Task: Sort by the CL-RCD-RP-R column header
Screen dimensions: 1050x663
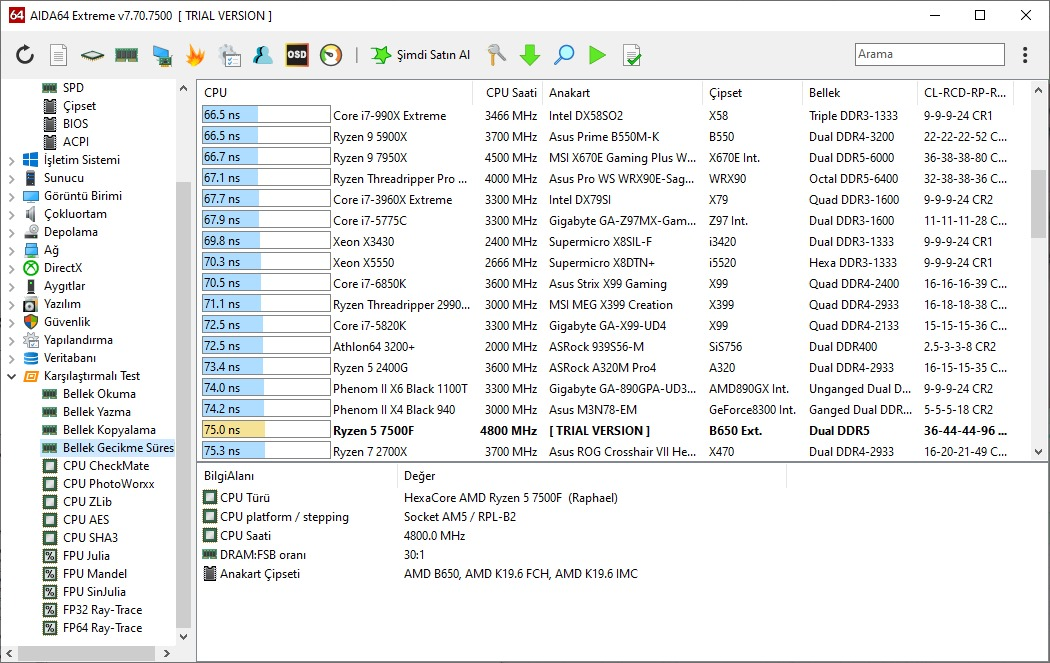Action: coord(965,93)
